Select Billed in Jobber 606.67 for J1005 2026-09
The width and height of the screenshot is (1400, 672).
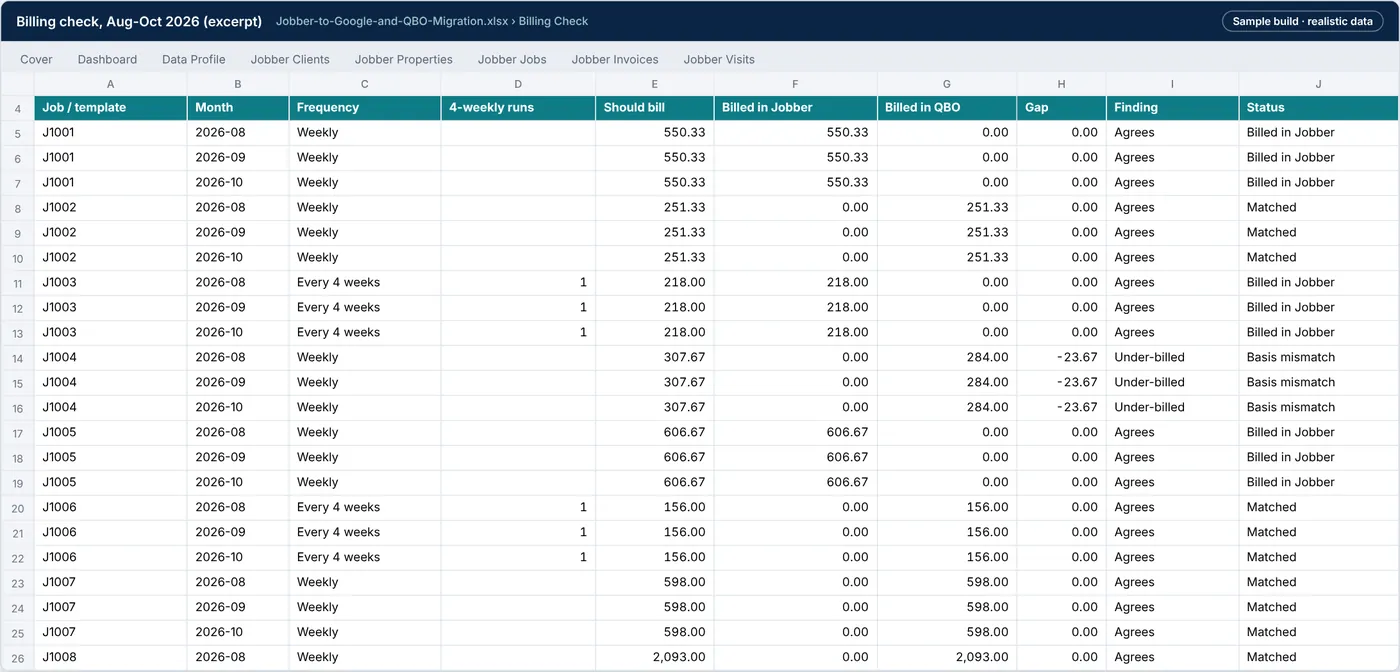pyautogui.click(x=795, y=457)
